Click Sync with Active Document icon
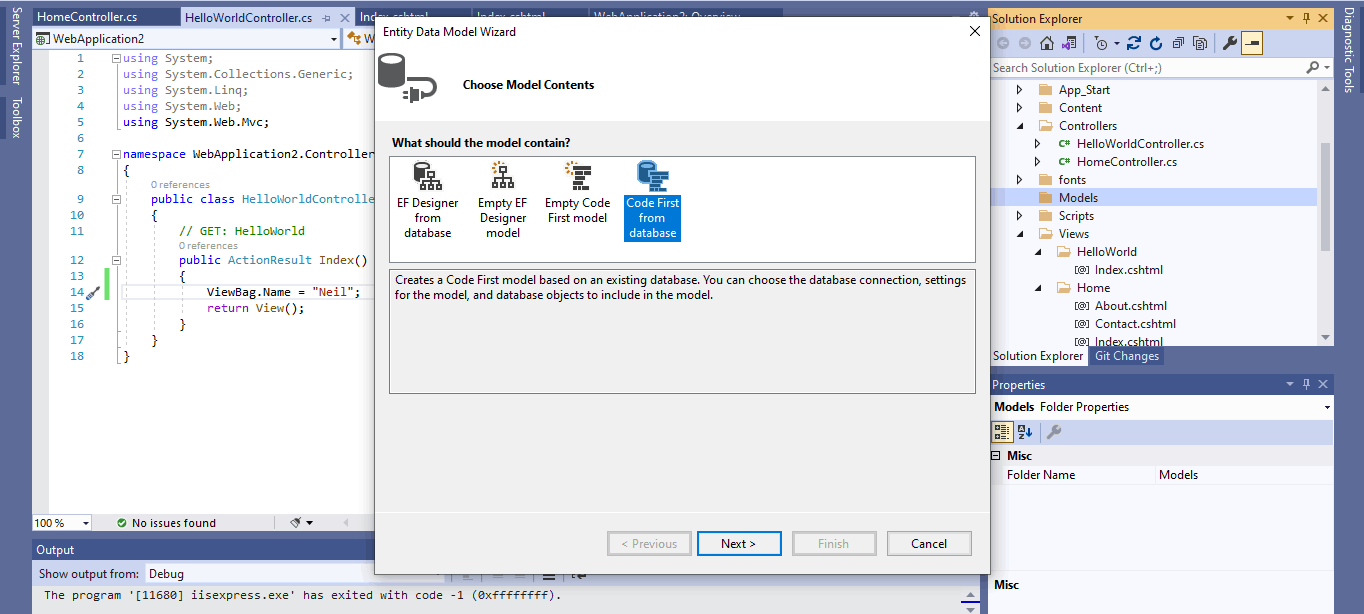 pos(1134,44)
